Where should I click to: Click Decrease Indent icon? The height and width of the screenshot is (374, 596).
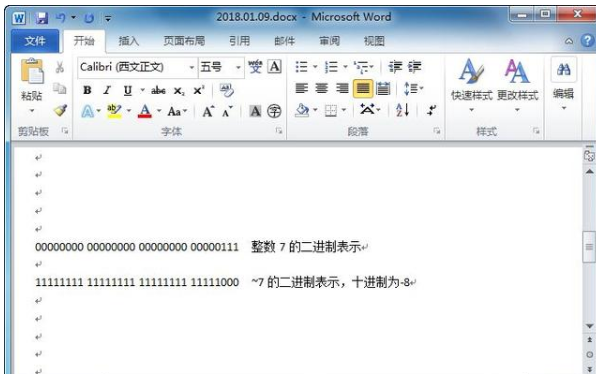click(395, 67)
